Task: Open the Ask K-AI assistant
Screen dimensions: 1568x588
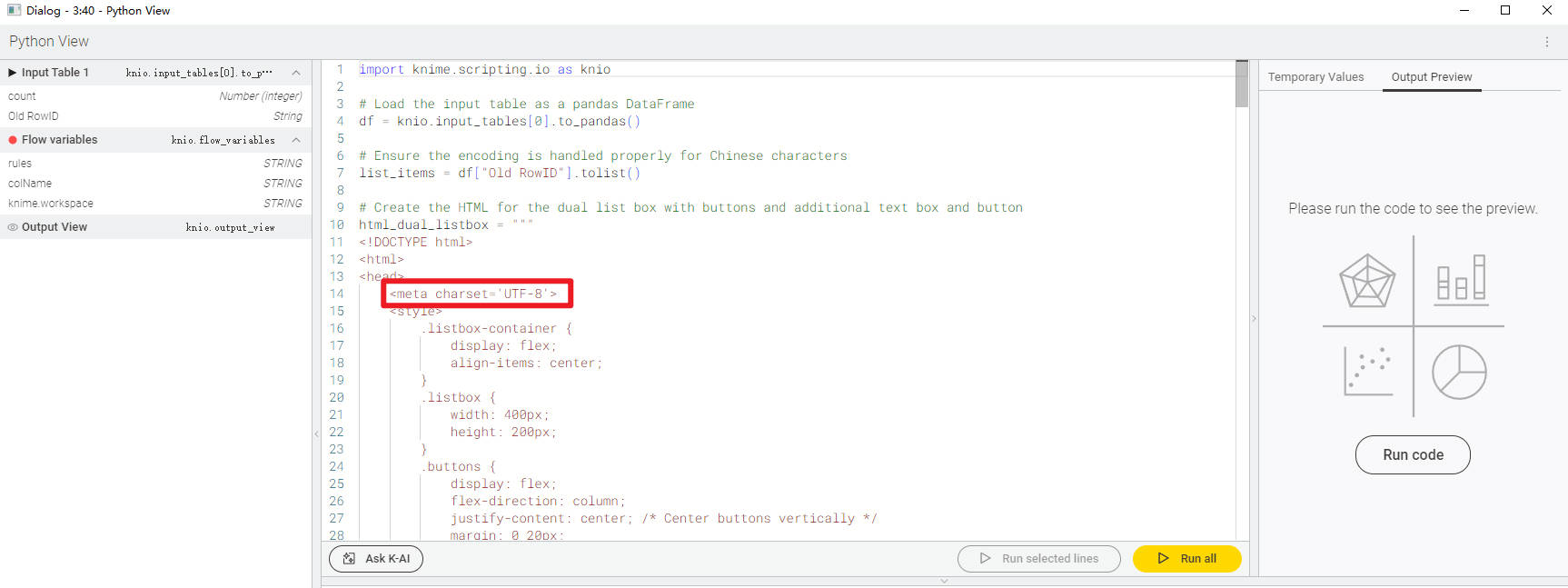Action: coord(376,559)
